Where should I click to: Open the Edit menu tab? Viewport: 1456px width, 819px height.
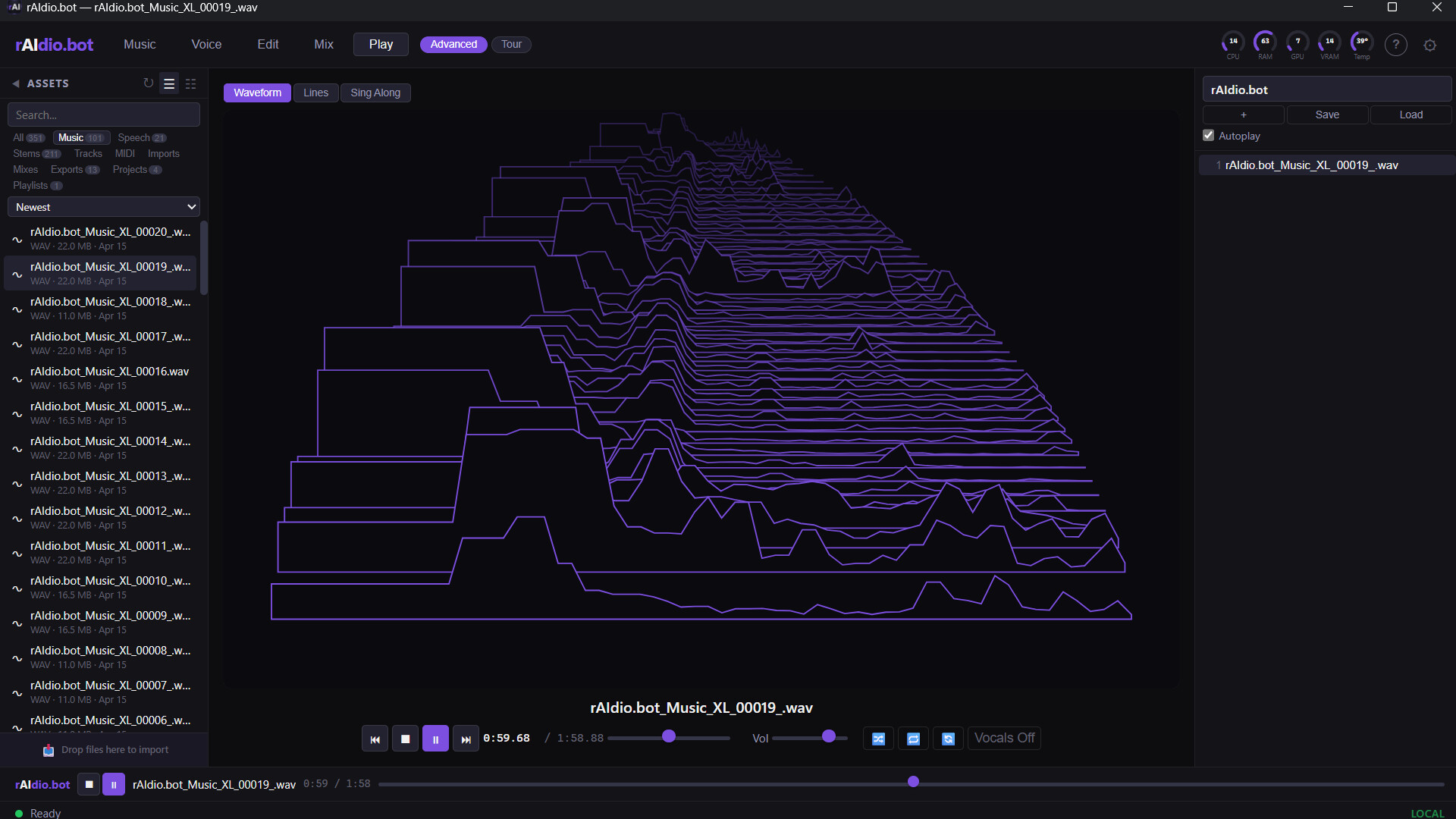268,44
